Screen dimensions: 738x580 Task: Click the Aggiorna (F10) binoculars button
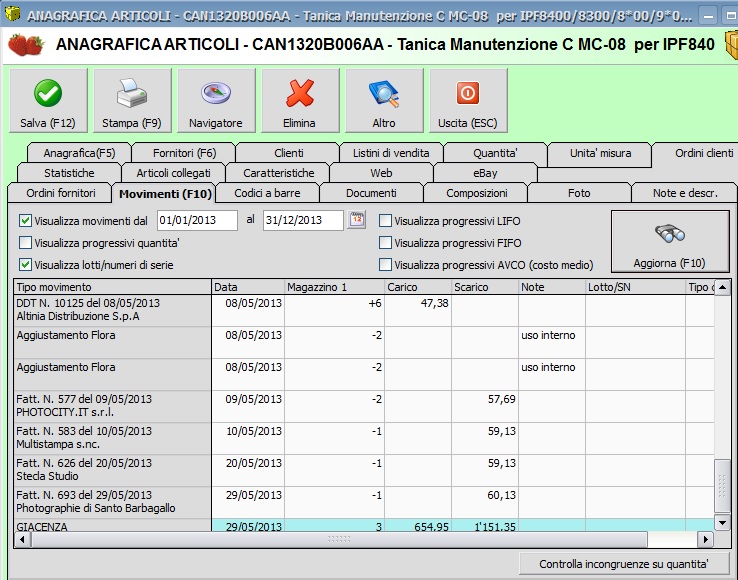pyautogui.click(x=670, y=242)
